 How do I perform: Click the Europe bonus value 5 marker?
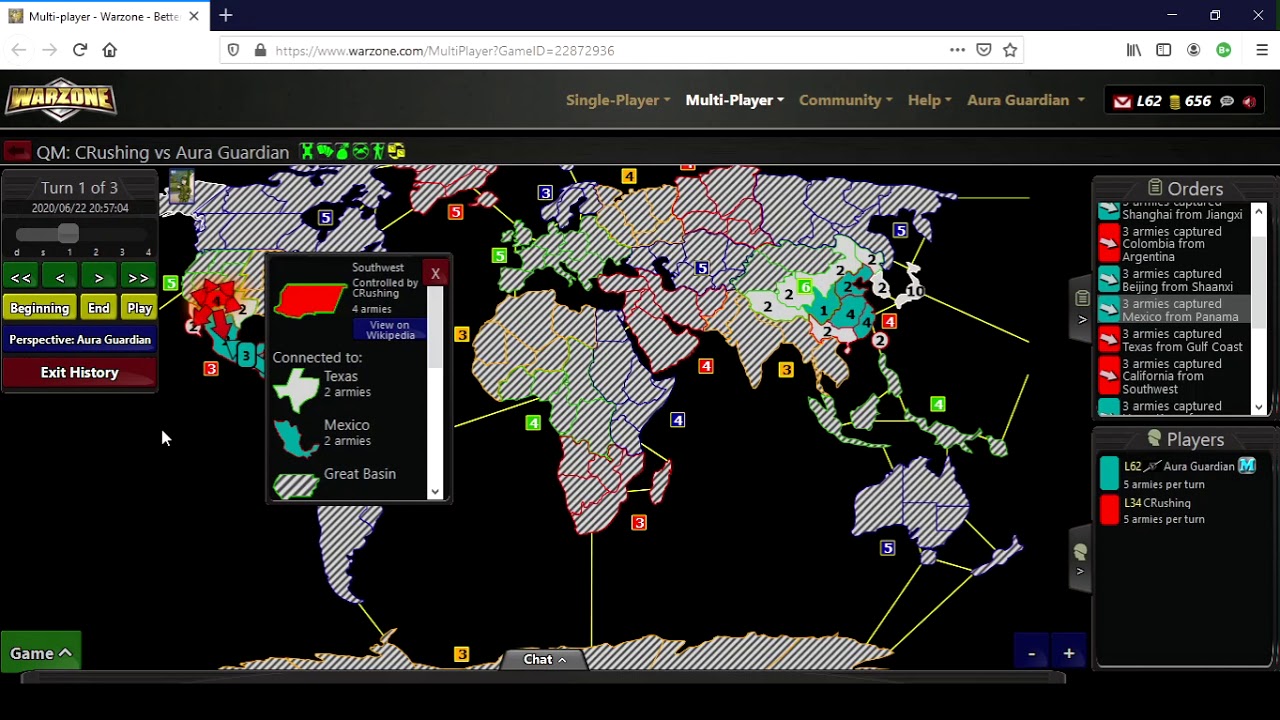point(499,256)
